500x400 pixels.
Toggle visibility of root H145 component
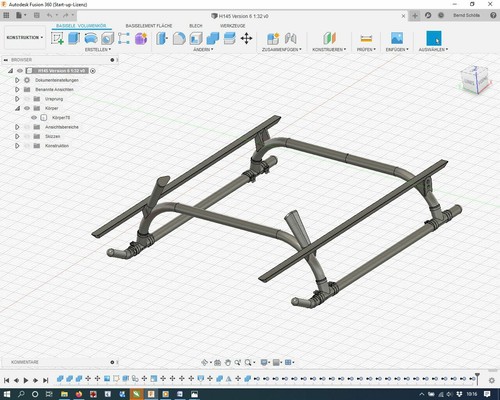[20, 71]
